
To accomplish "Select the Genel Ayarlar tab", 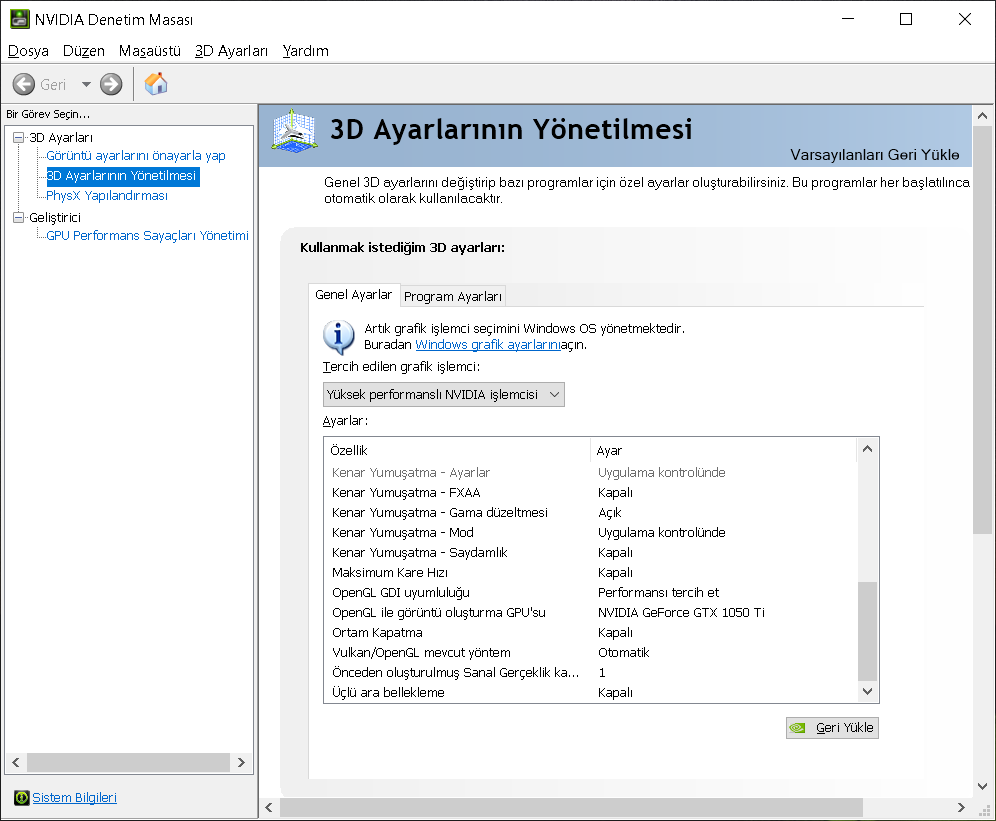I will (x=354, y=295).
